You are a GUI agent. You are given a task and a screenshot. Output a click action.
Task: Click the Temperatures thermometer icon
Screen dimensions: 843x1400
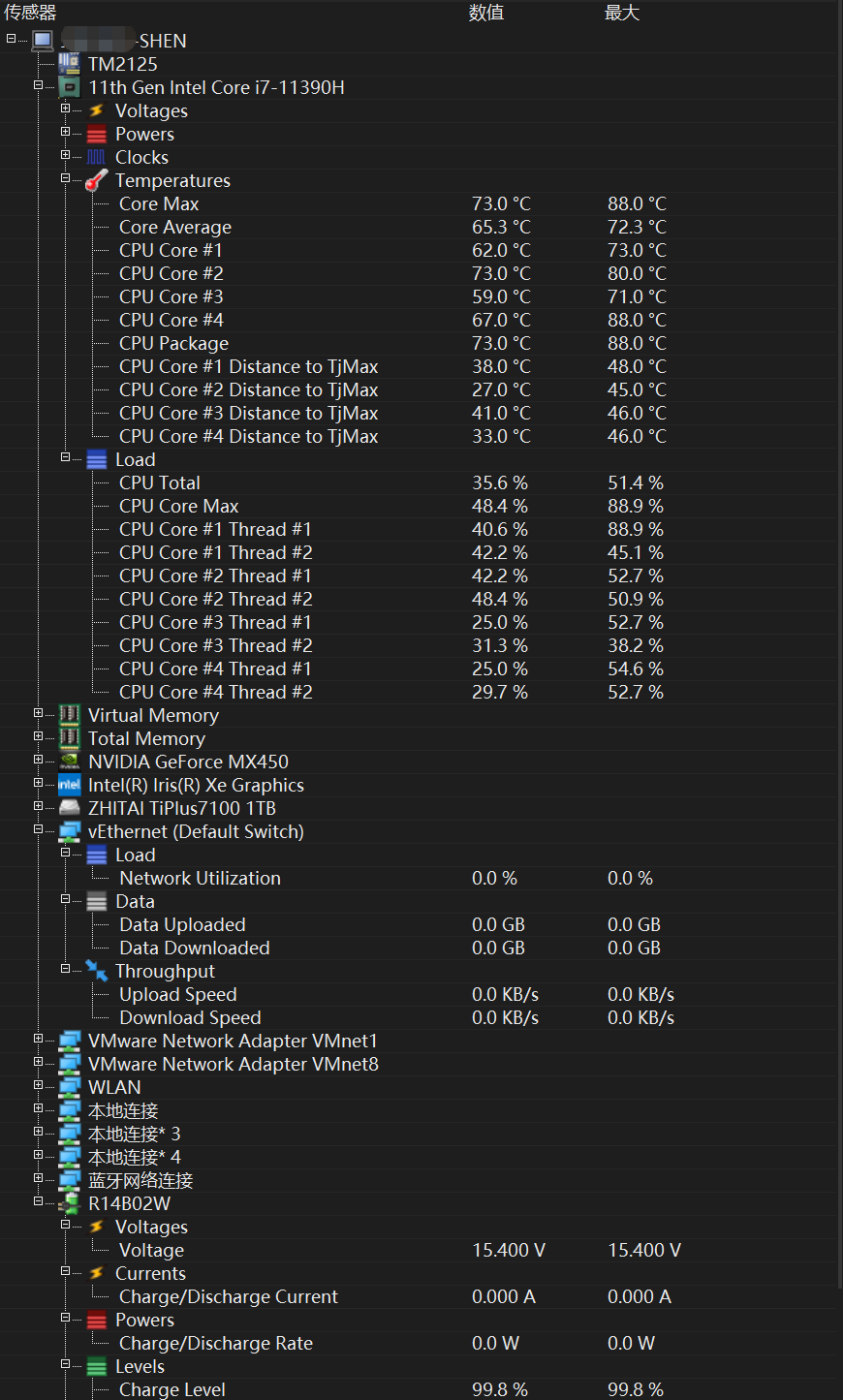[96, 180]
